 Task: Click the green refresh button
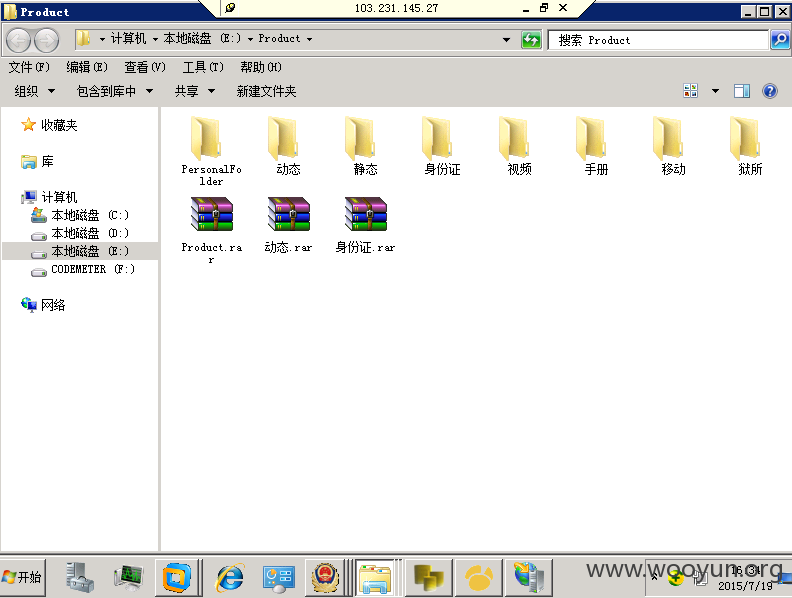point(531,39)
